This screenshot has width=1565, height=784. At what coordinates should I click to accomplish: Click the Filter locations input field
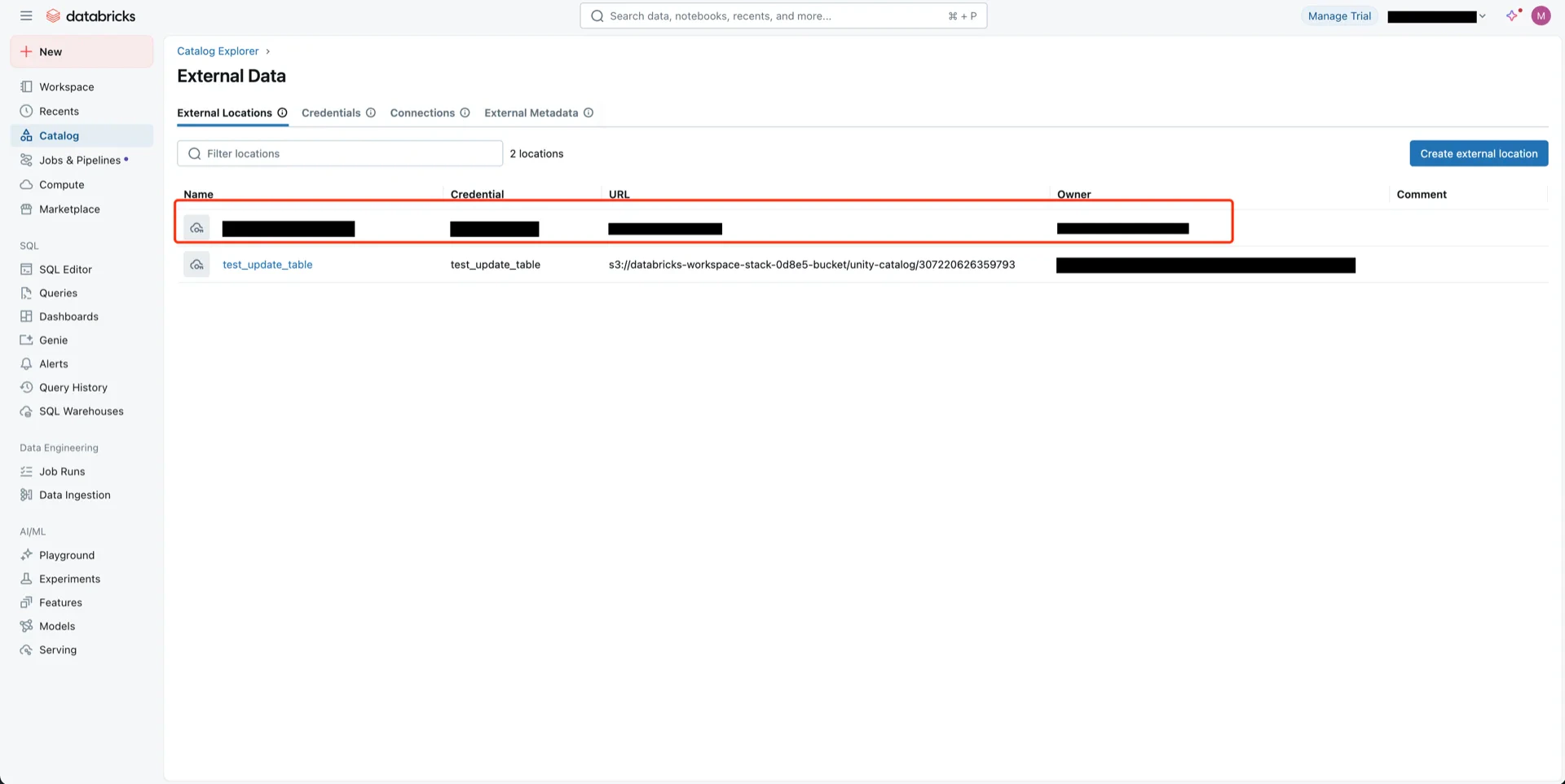coord(340,153)
